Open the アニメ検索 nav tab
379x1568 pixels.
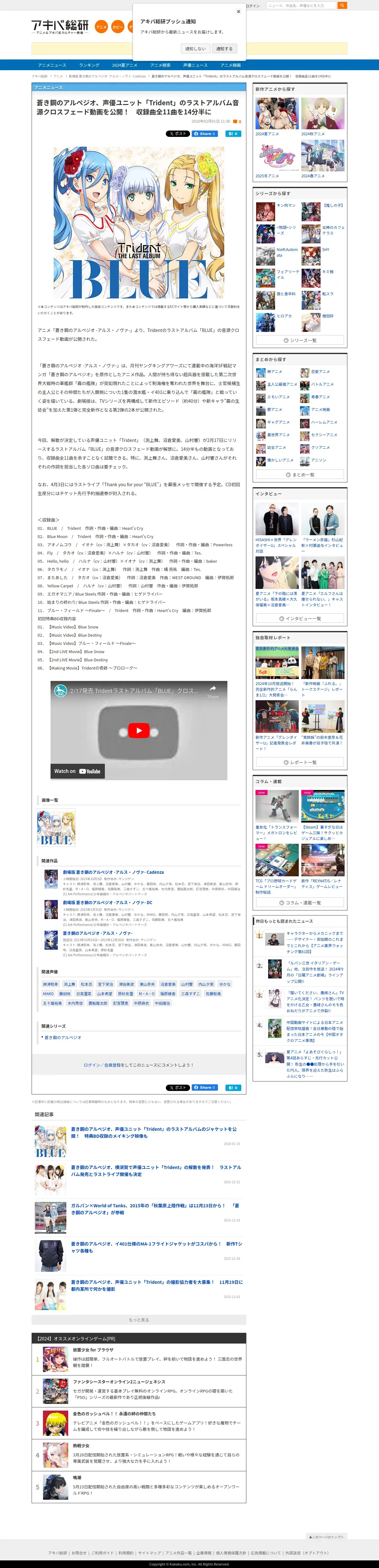160,65
